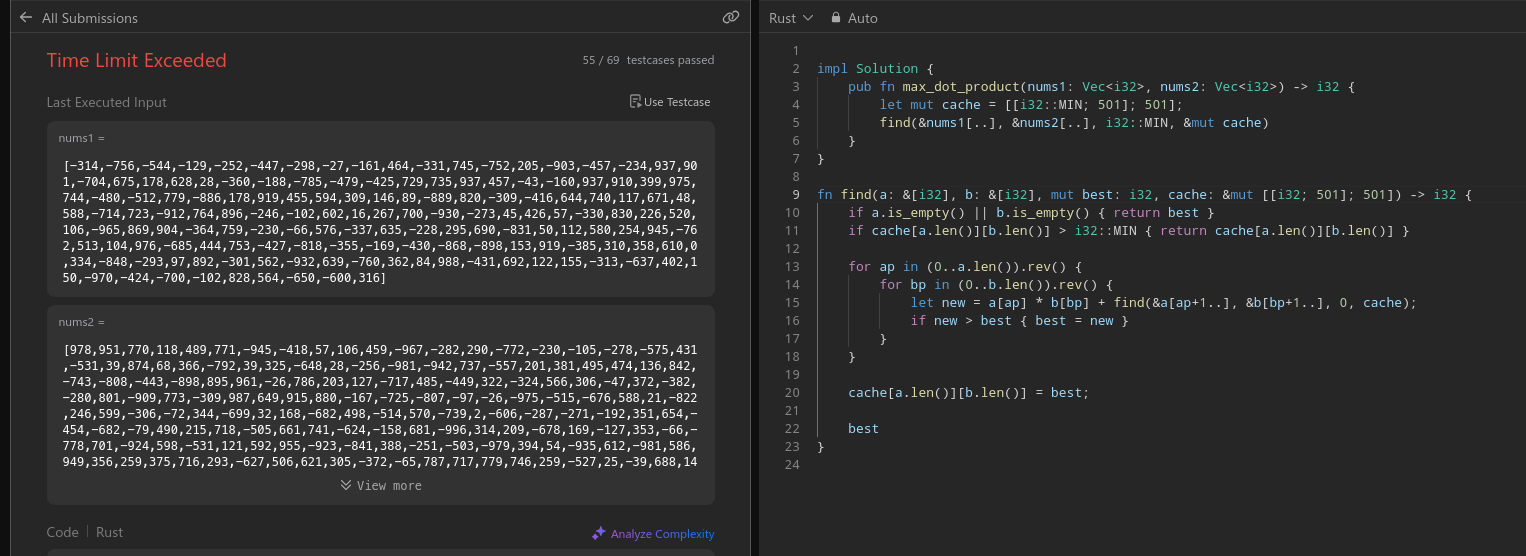Image resolution: width=1526 pixels, height=556 pixels.
Task: Copy submission link via chain icon
Action: click(730, 17)
